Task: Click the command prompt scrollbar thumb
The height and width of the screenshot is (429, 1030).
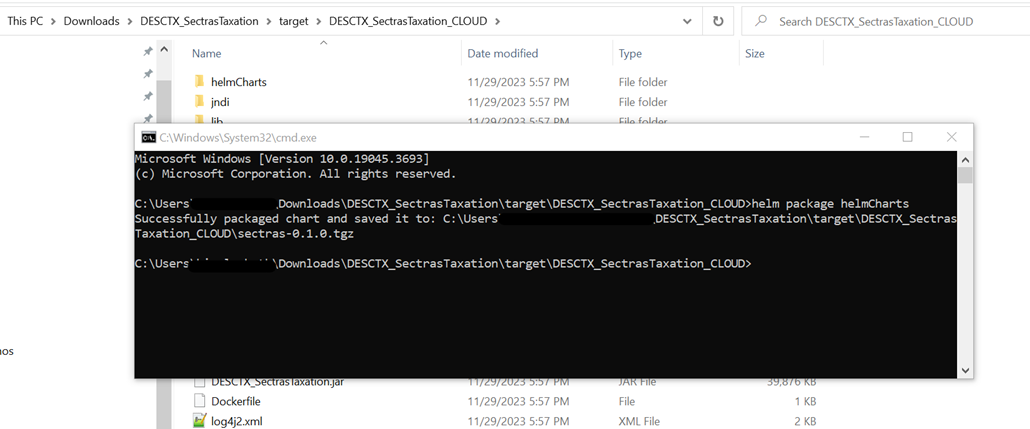Action: click(x=965, y=176)
